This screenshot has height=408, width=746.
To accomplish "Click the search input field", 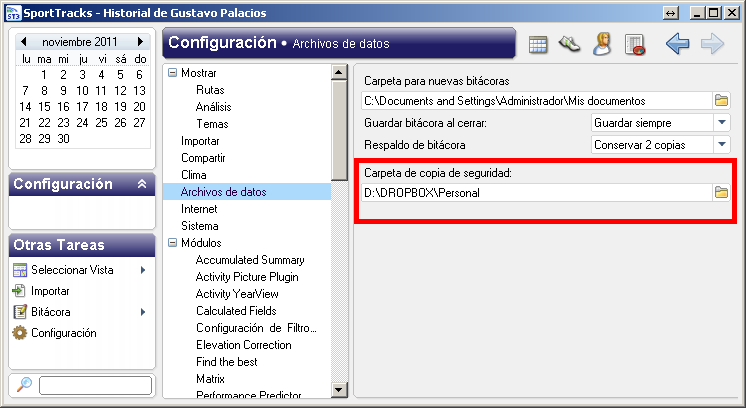I will tap(95, 385).
